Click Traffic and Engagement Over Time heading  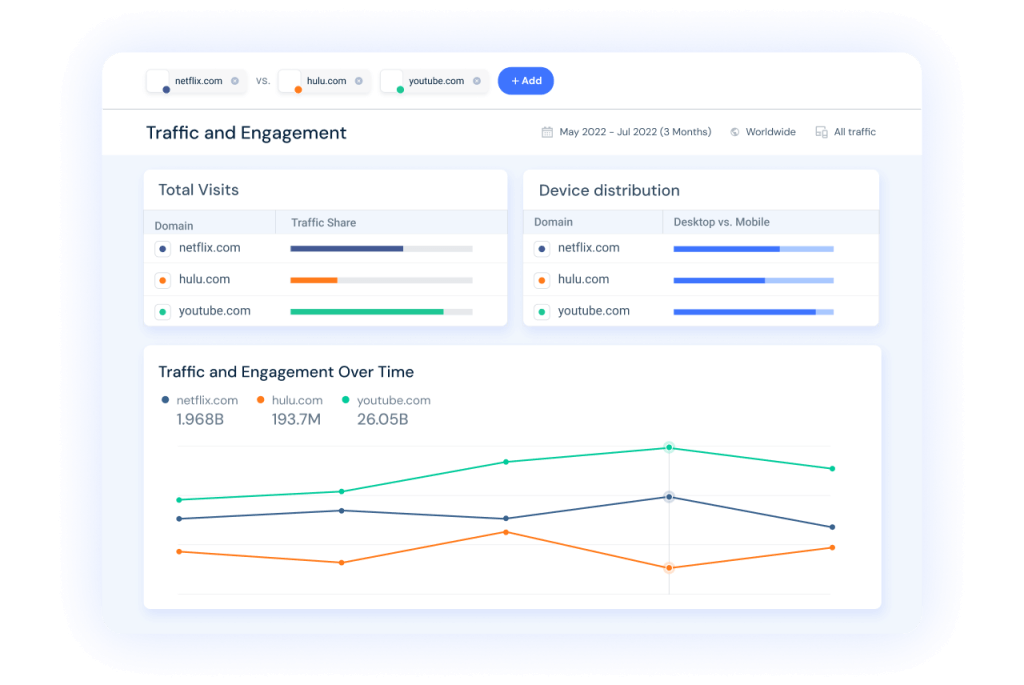(x=286, y=372)
